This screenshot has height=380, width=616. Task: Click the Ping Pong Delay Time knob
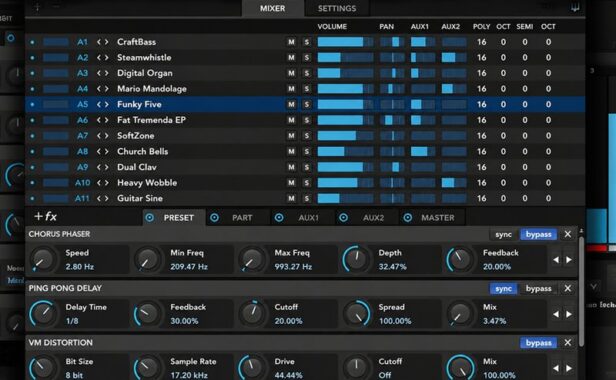tap(44, 314)
